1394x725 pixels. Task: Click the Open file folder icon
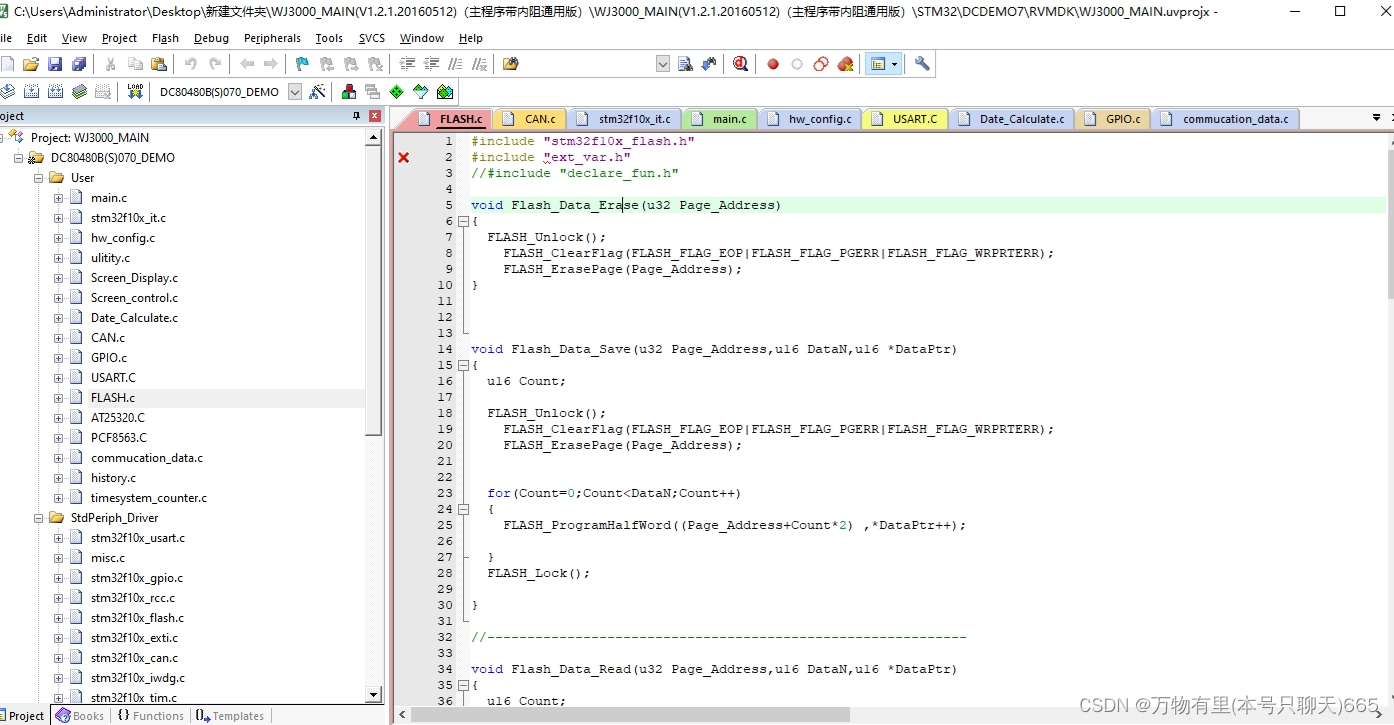31,64
